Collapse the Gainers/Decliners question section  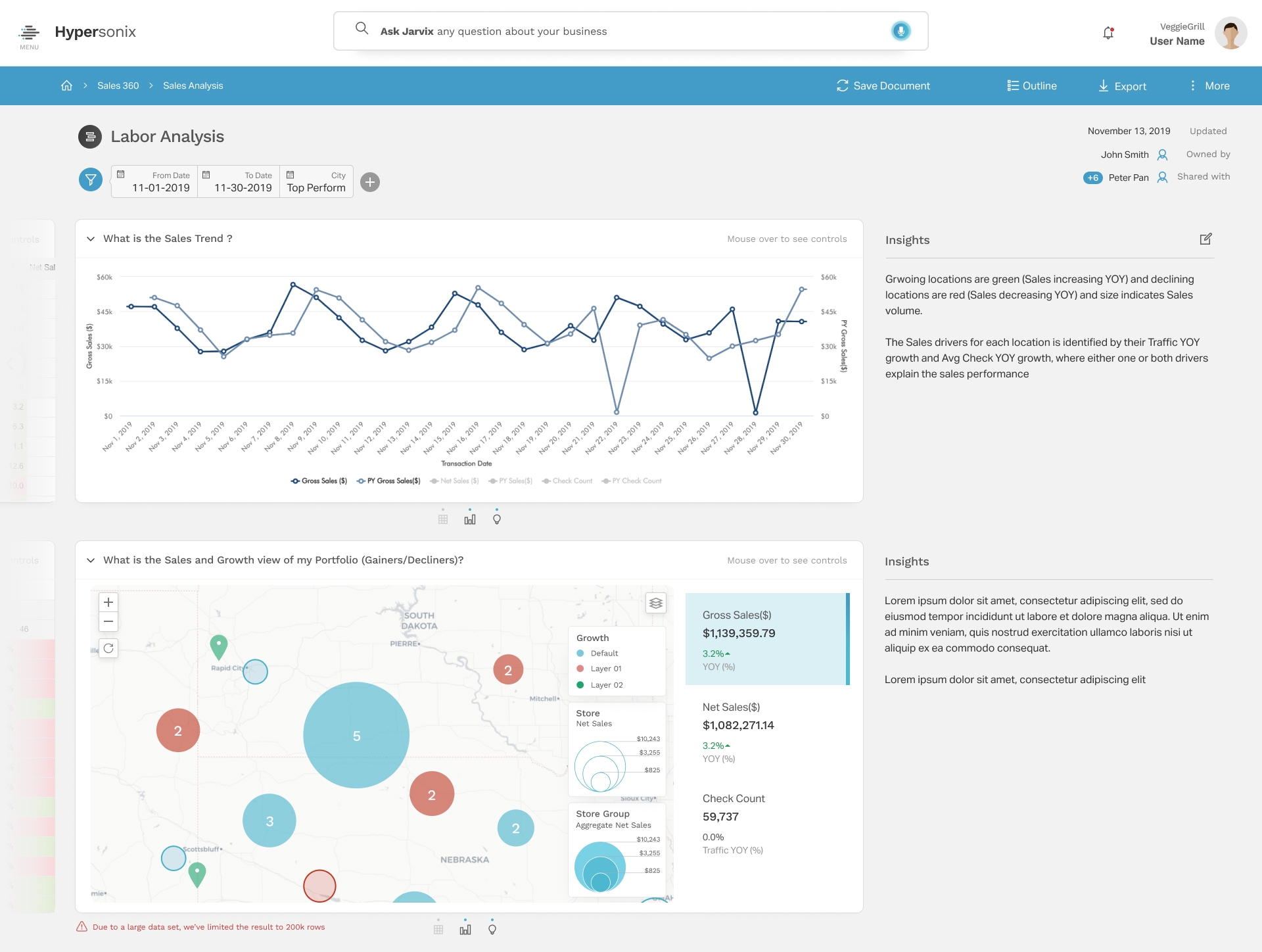[x=91, y=560]
